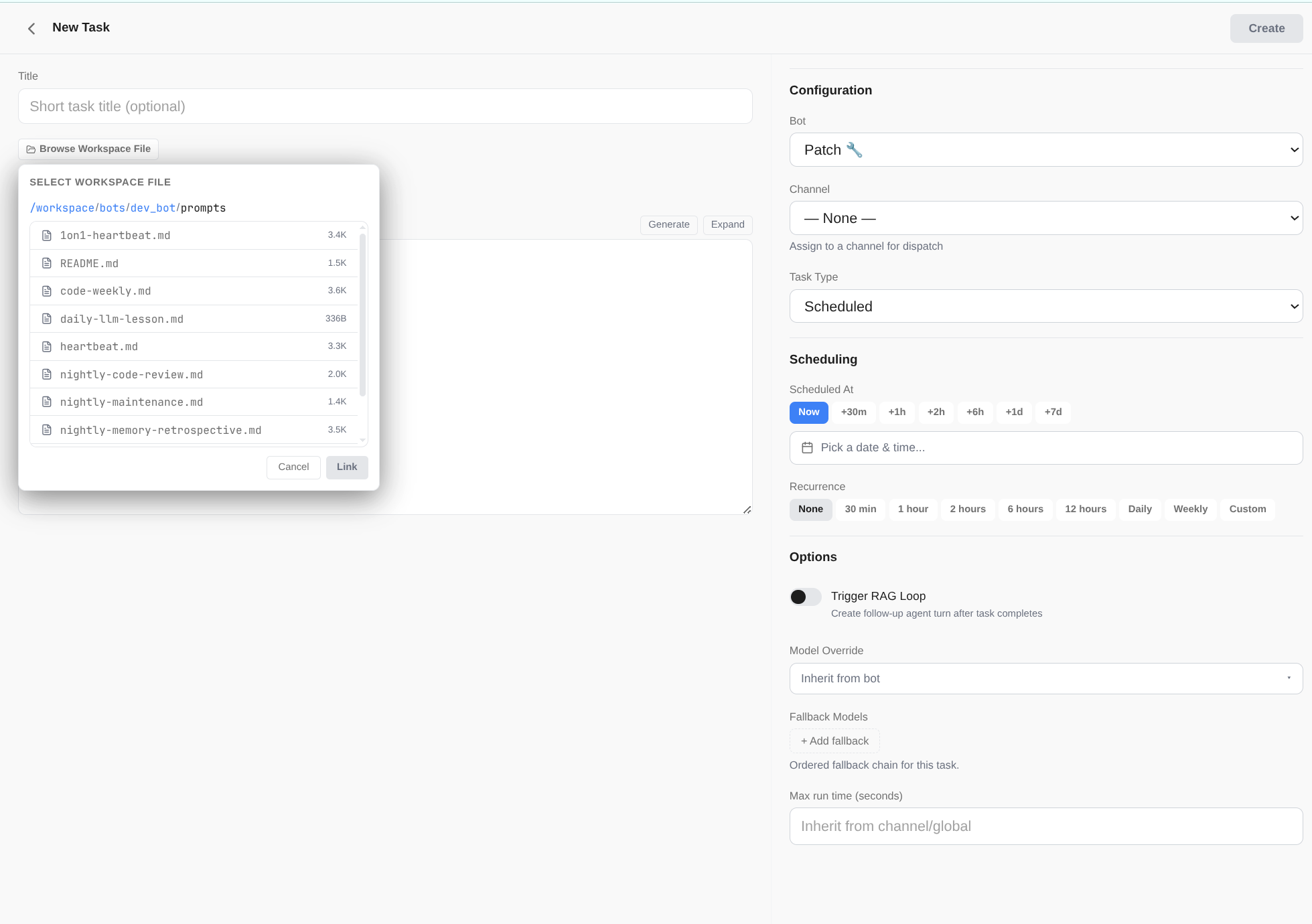1312x924 pixels.
Task: Open the Task Type dropdown
Action: 1046,306
